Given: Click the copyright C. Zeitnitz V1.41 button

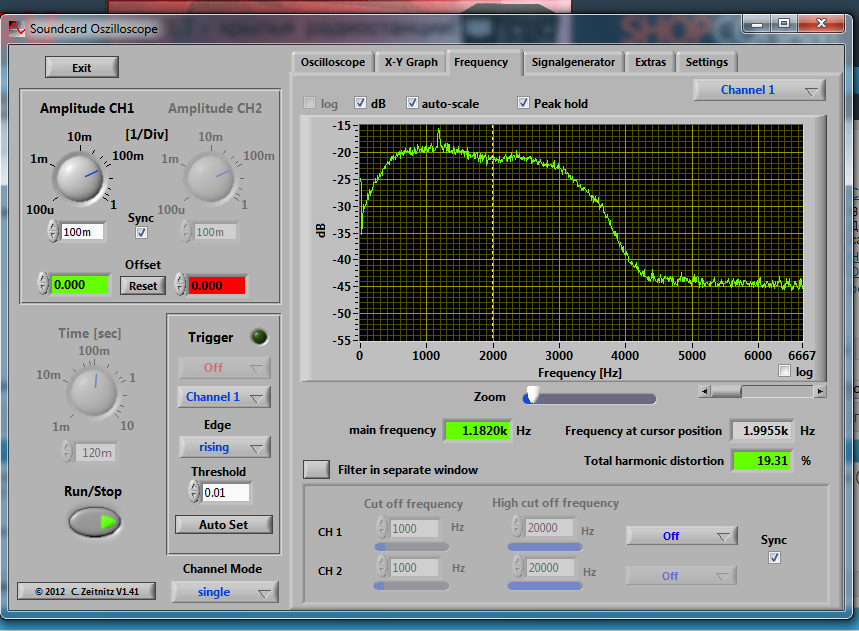Looking at the screenshot, I should tap(87, 591).
